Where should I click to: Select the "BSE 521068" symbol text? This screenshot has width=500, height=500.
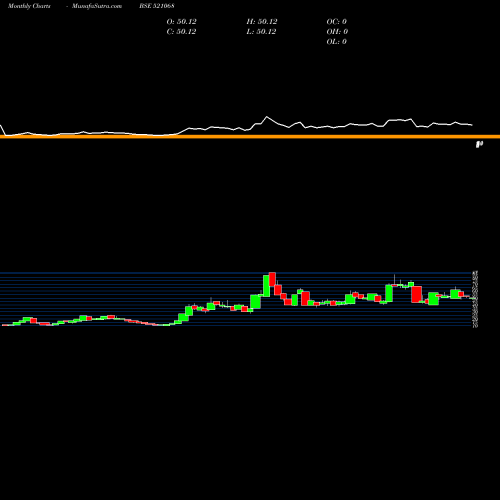tap(157, 6)
